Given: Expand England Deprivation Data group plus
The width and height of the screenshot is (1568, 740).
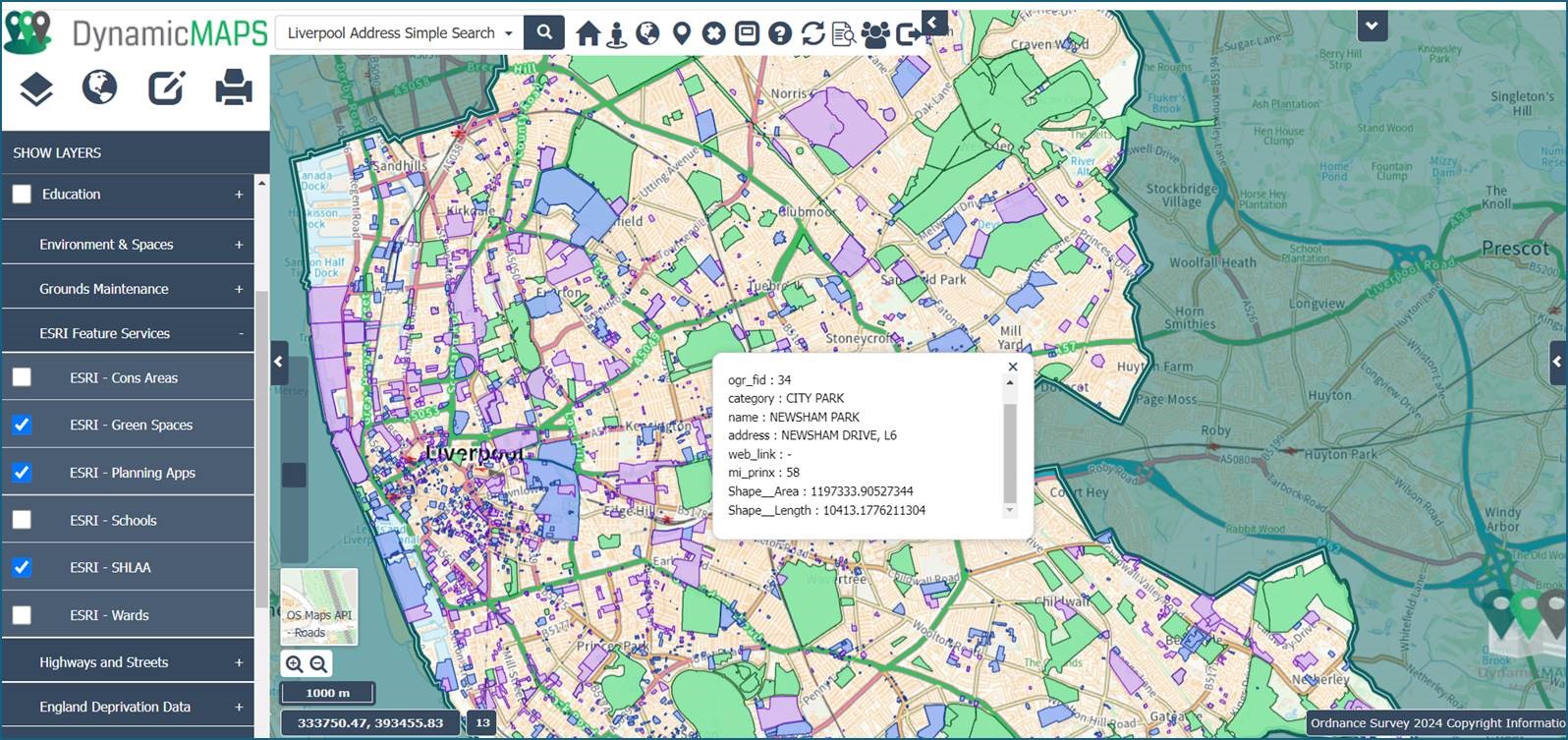Looking at the screenshot, I should [239, 707].
